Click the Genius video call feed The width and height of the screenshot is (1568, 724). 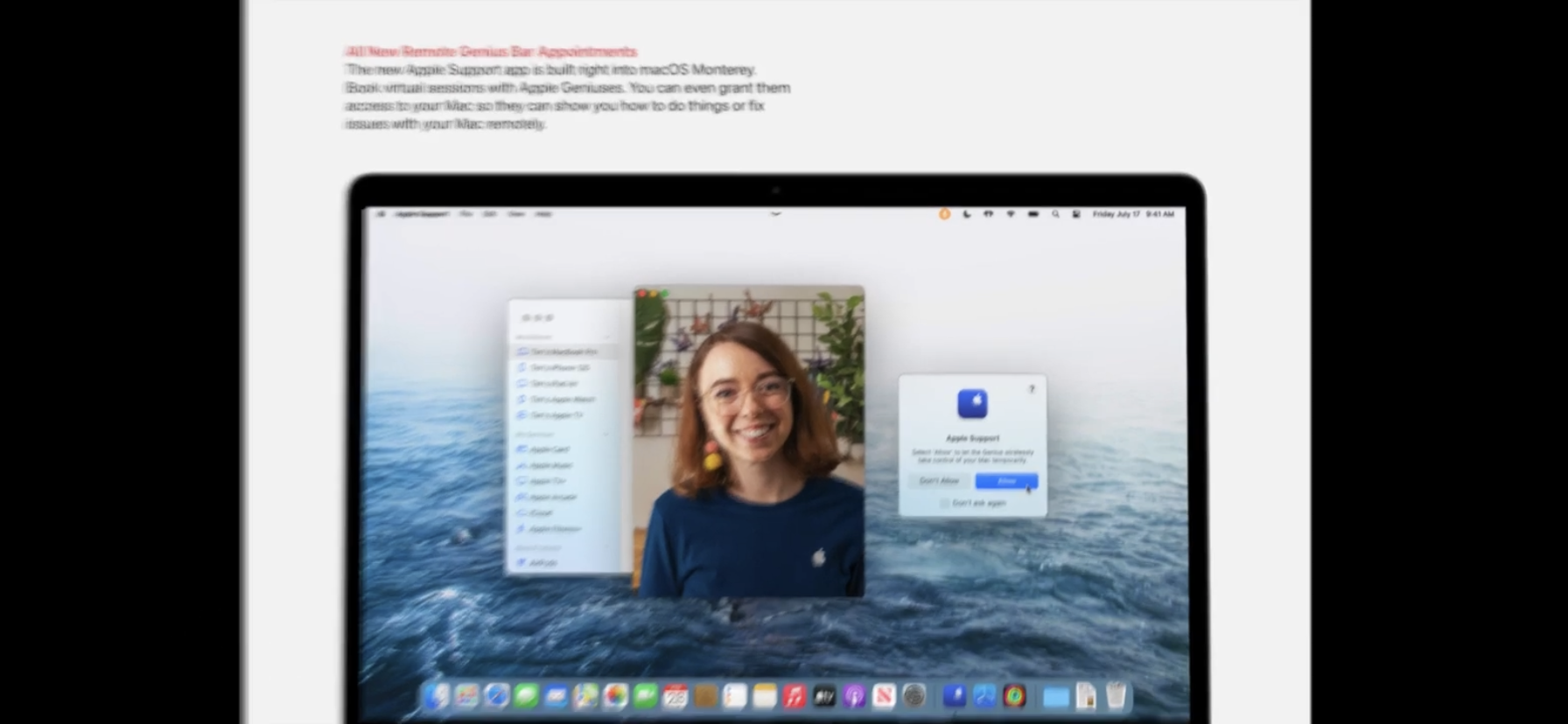point(749,442)
